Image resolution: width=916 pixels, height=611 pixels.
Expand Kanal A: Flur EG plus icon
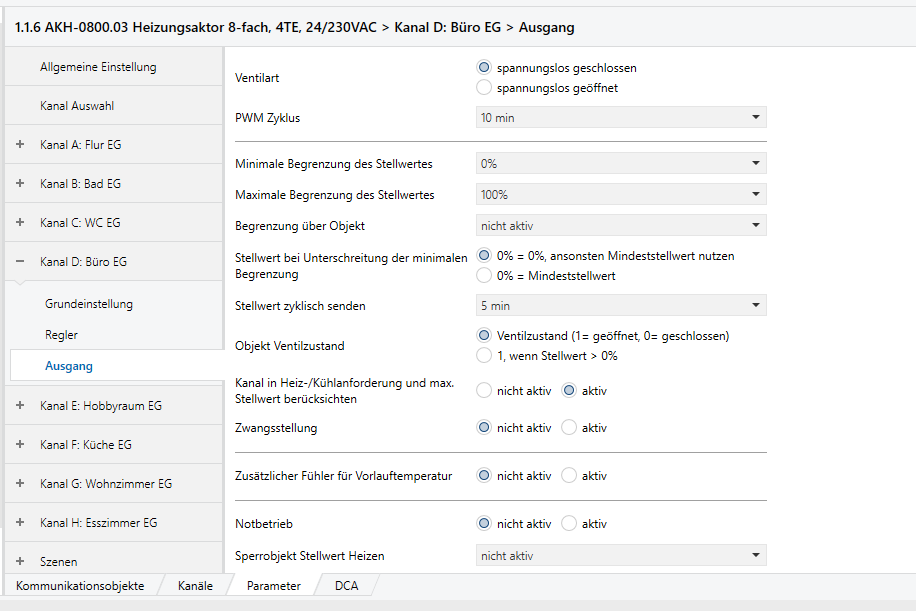[x=20, y=144]
